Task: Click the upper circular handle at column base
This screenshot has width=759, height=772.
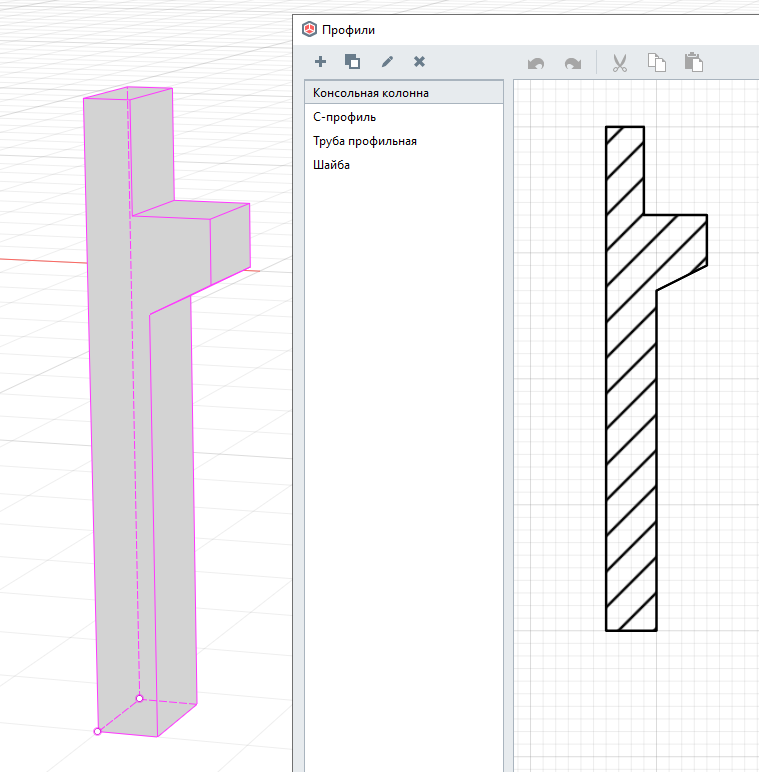Action: (139, 698)
